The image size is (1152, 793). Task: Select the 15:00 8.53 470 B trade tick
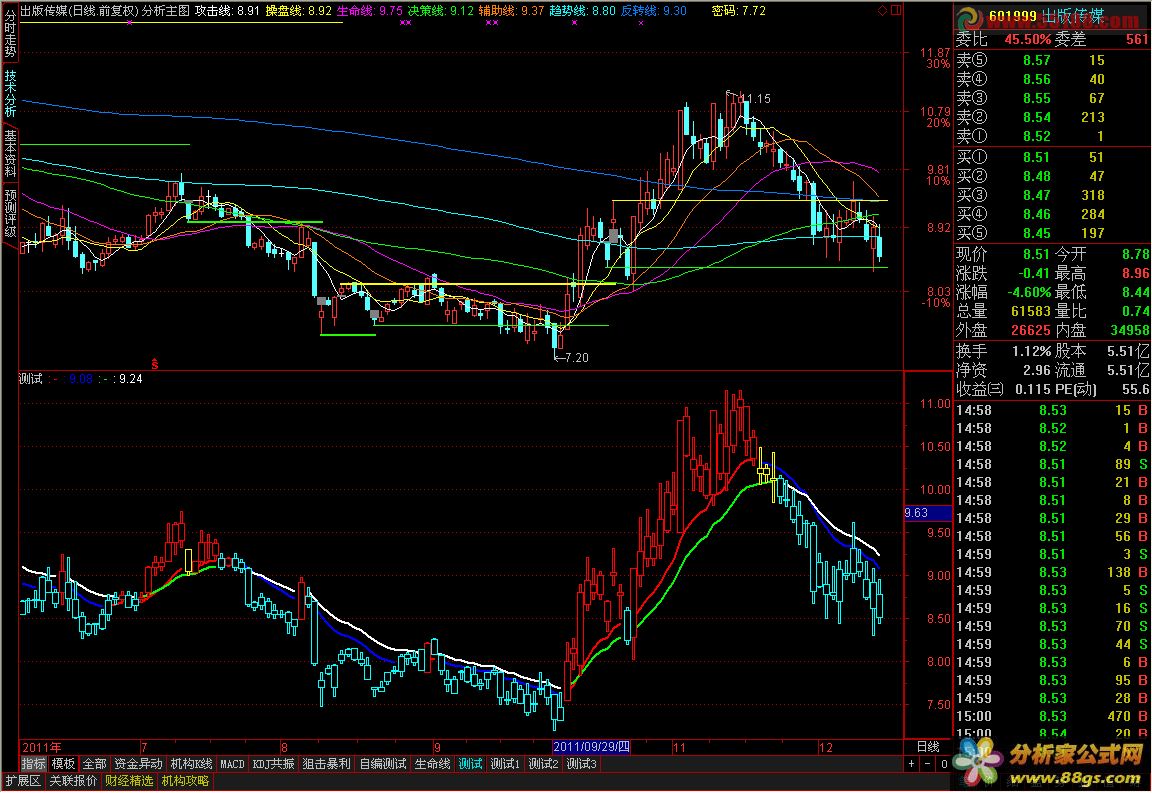pos(1052,717)
